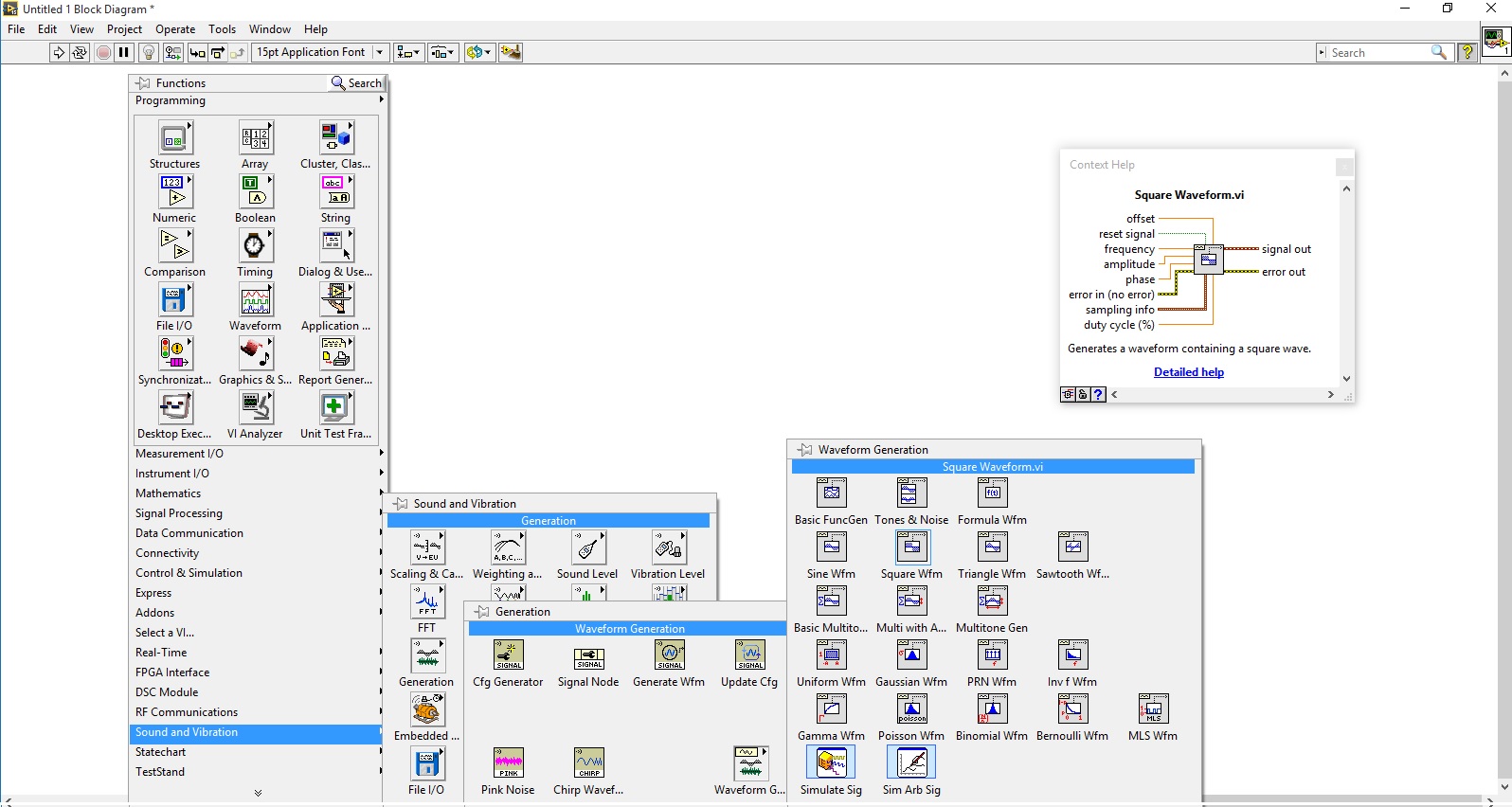Viewport: 1512px width, 807px height.
Task: Toggle Highlight Execution light bulb
Action: [x=149, y=52]
